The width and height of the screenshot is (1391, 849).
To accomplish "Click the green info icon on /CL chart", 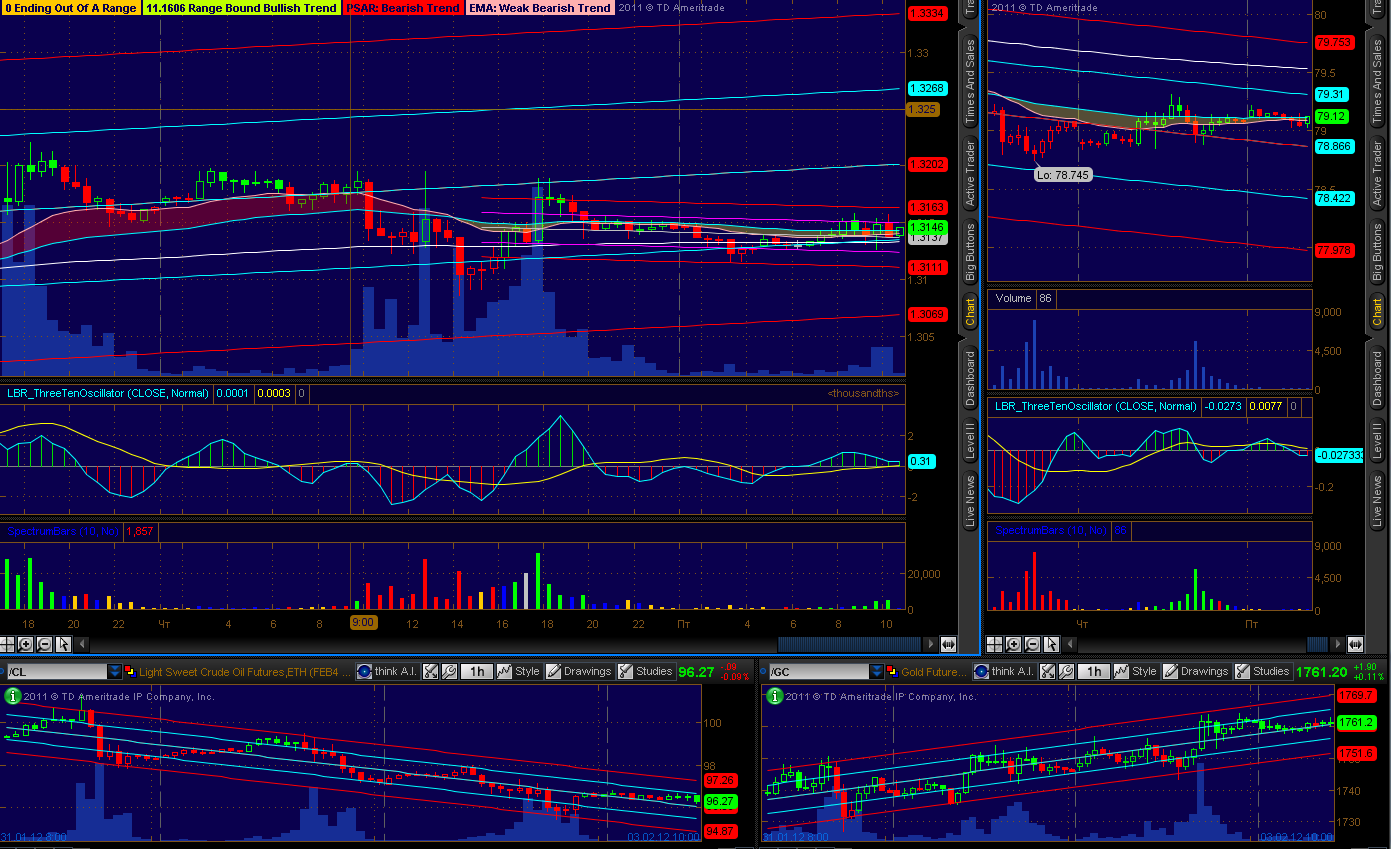I will click(12, 696).
